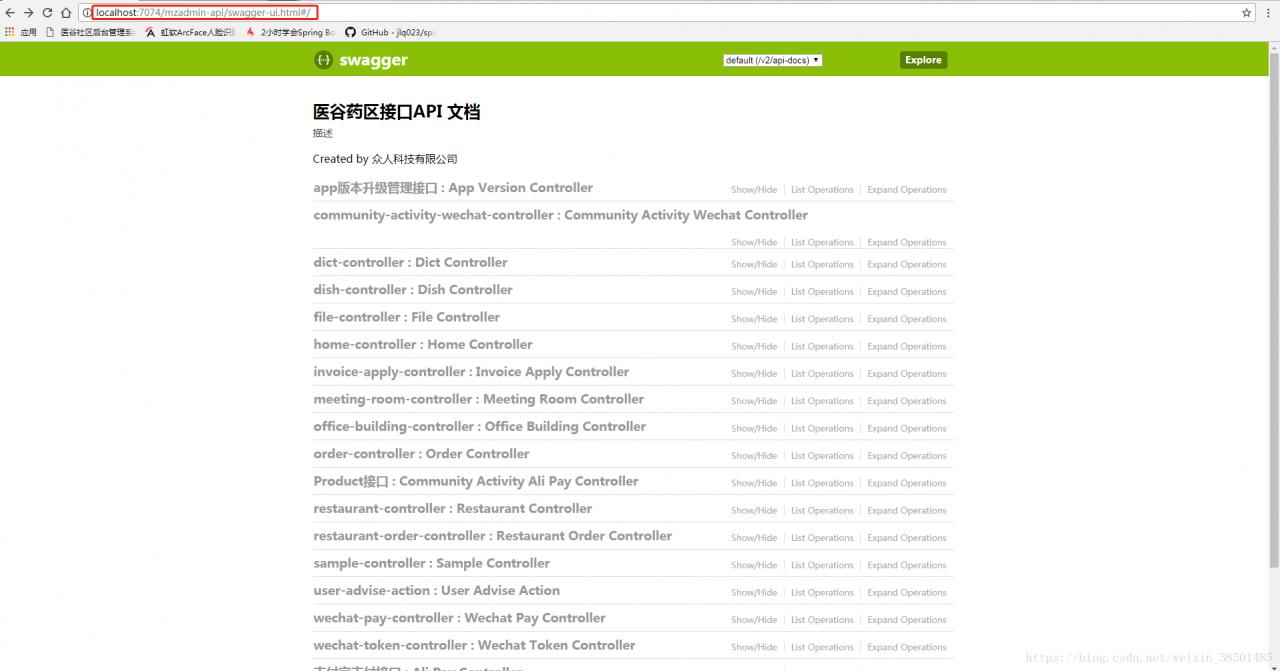This screenshot has height=671, width=1280.
Task: Expand the App Version Controller section
Action: (x=453, y=188)
